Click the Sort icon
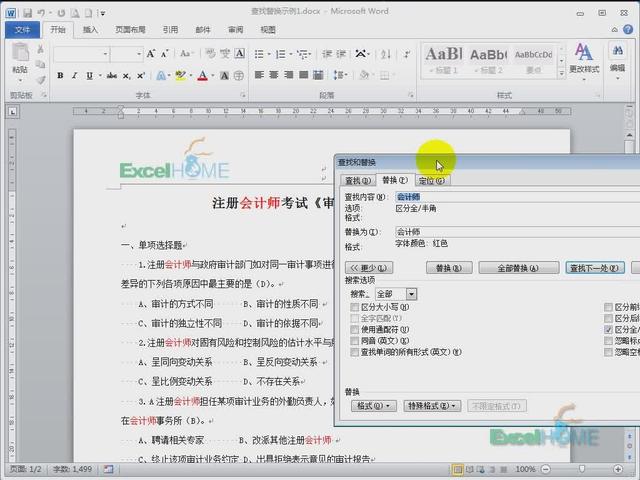 click(x=386, y=54)
